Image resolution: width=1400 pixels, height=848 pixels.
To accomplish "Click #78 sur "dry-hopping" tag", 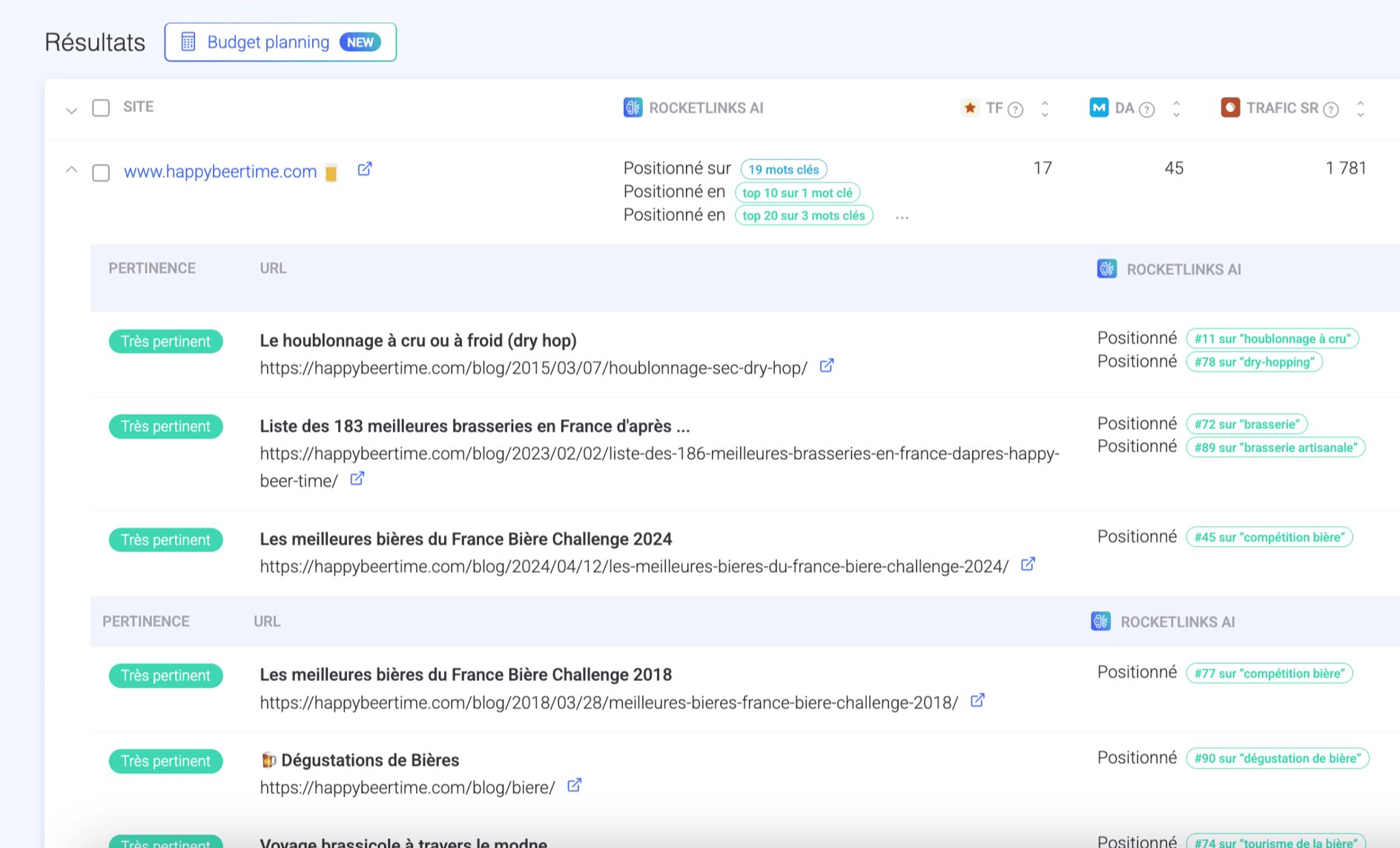I will click(x=1254, y=362).
